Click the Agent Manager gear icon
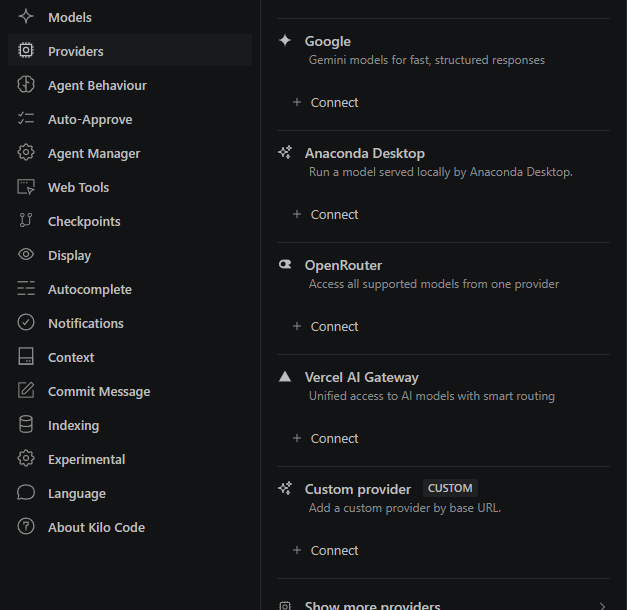The width and height of the screenshot is (627, 610). pos(26,152)
